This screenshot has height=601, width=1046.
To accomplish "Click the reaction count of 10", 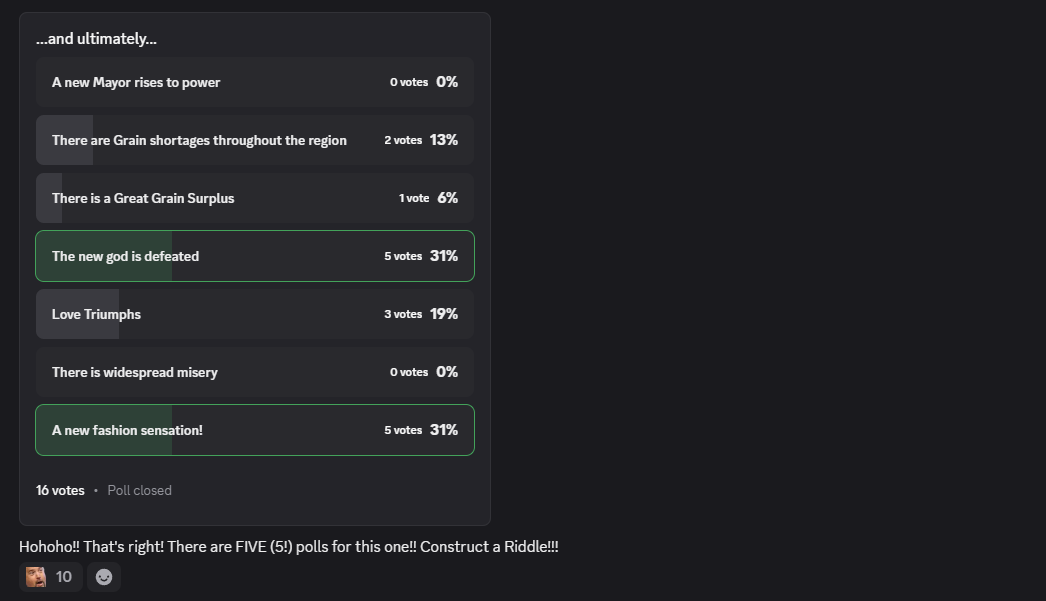I will coord(63,577).
